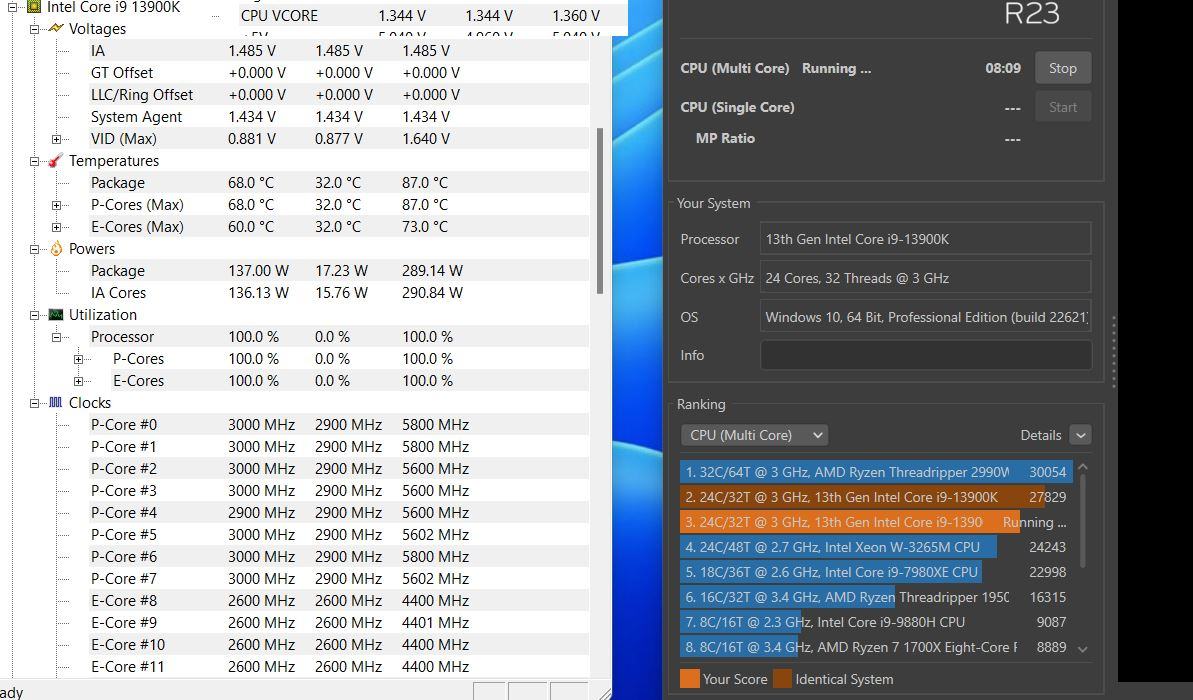Click the ranking list scroll down arrow
Viewport: 1193px width, 700px height.
click(x=1083, y=649)
